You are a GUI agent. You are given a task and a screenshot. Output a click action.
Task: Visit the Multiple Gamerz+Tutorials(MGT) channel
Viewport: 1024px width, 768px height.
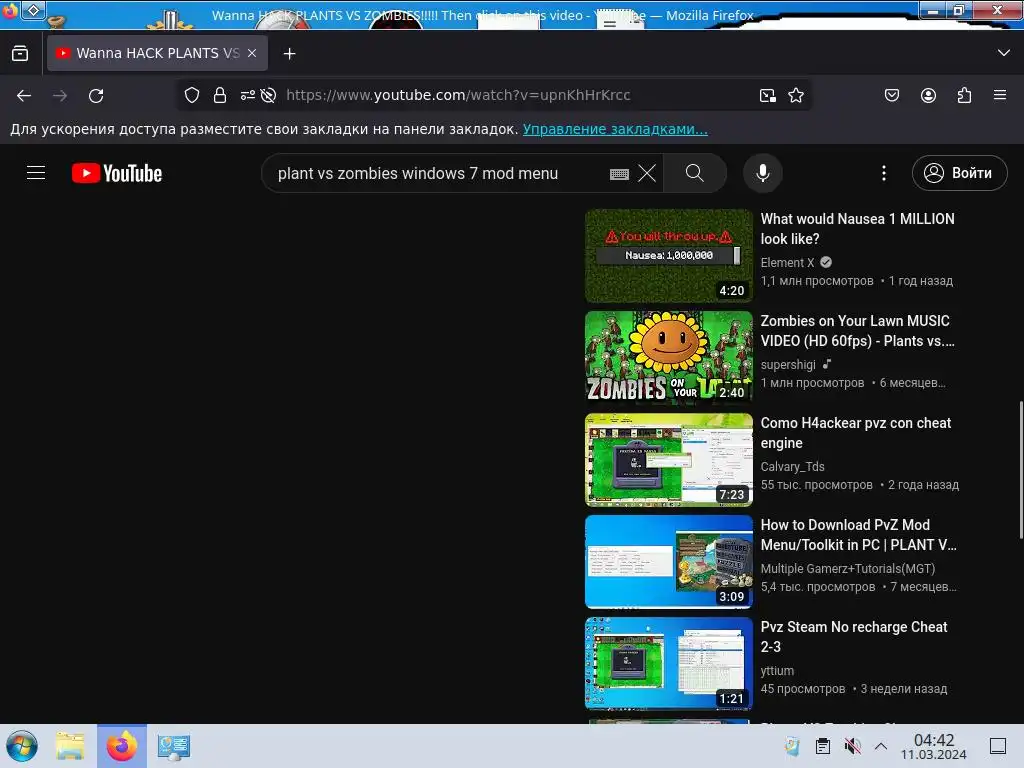click(x=848, y=568)
